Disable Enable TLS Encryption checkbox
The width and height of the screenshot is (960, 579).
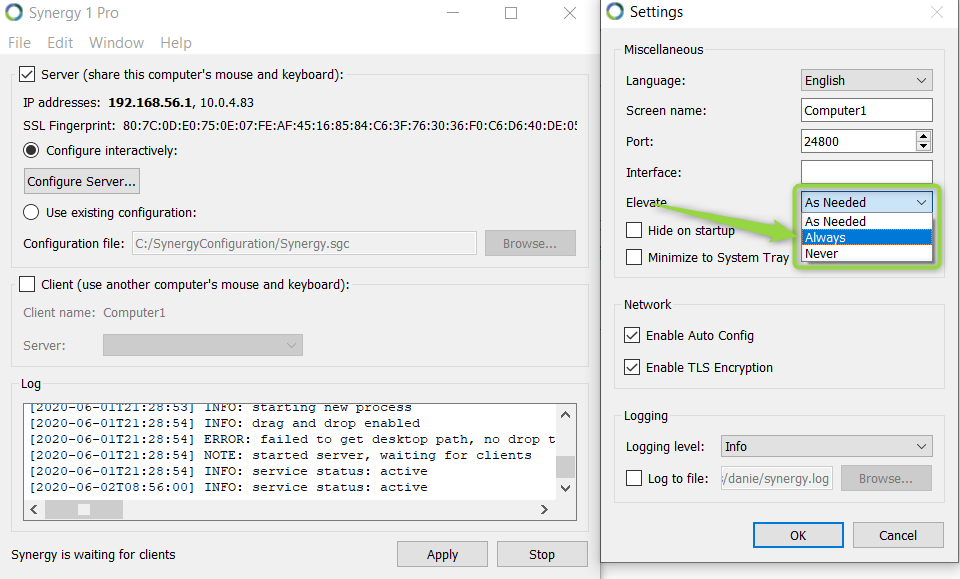point(632,367)
